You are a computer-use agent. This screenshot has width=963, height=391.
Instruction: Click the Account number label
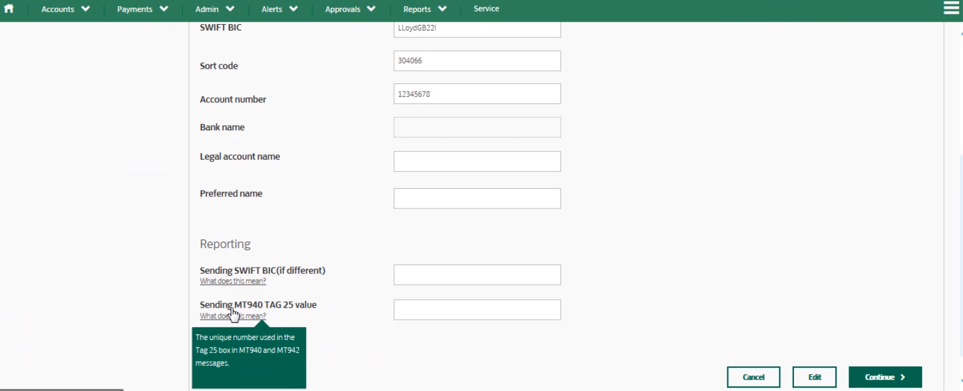[x=233, y=99]
